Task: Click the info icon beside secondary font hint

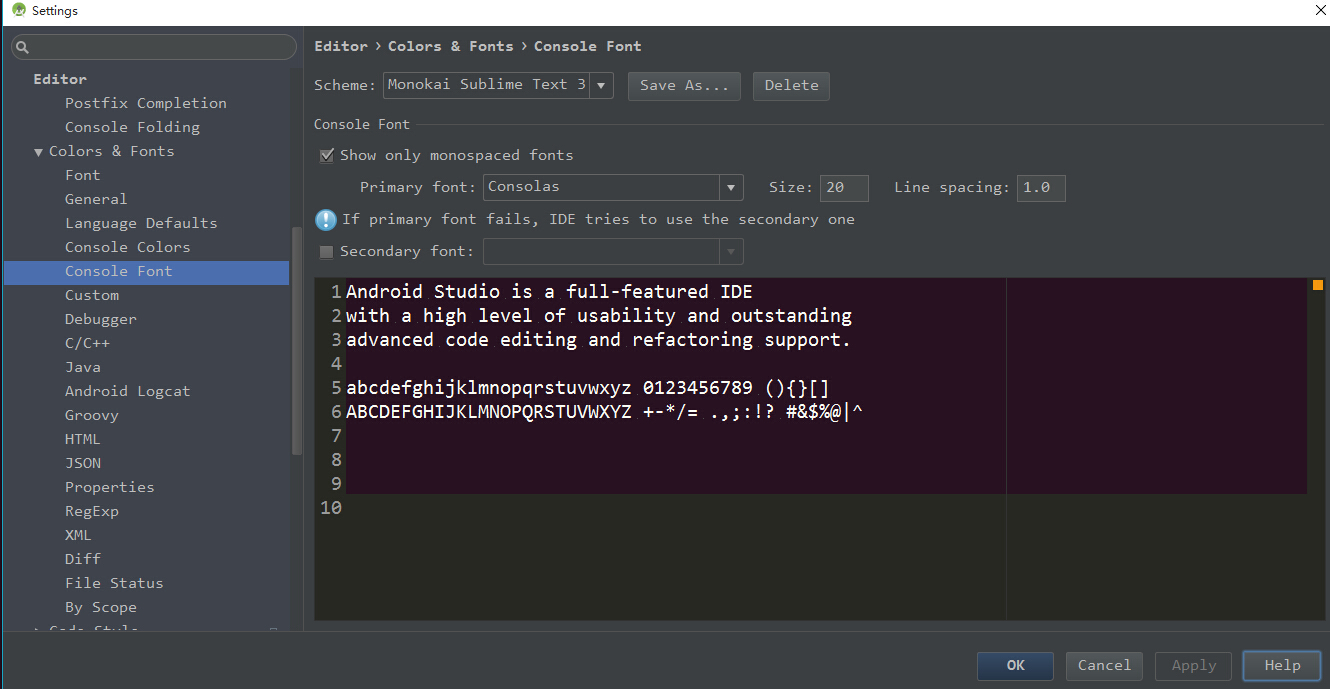Action: tap(326, 220)
